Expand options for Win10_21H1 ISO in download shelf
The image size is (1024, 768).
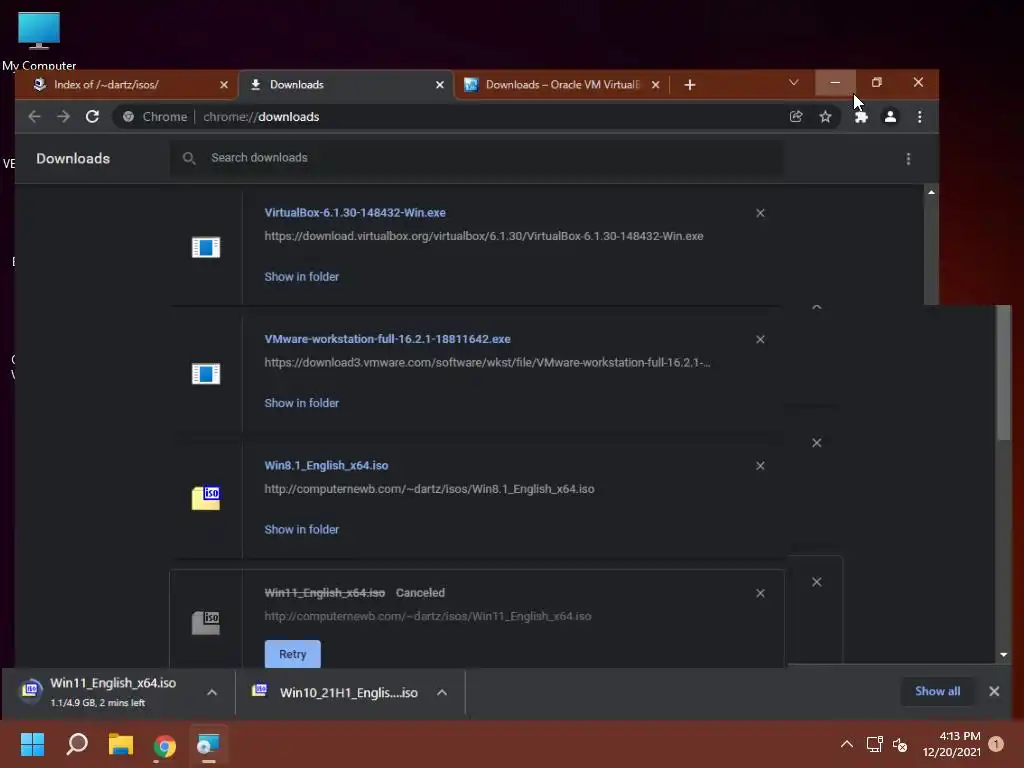tap(441, 692)
